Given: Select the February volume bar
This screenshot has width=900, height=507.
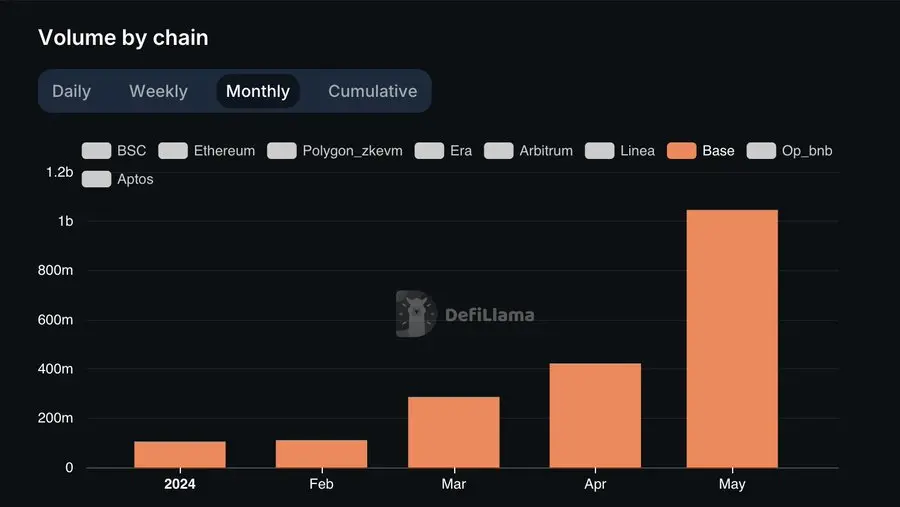Looking at the screenshot, I should tap(321, 454).
